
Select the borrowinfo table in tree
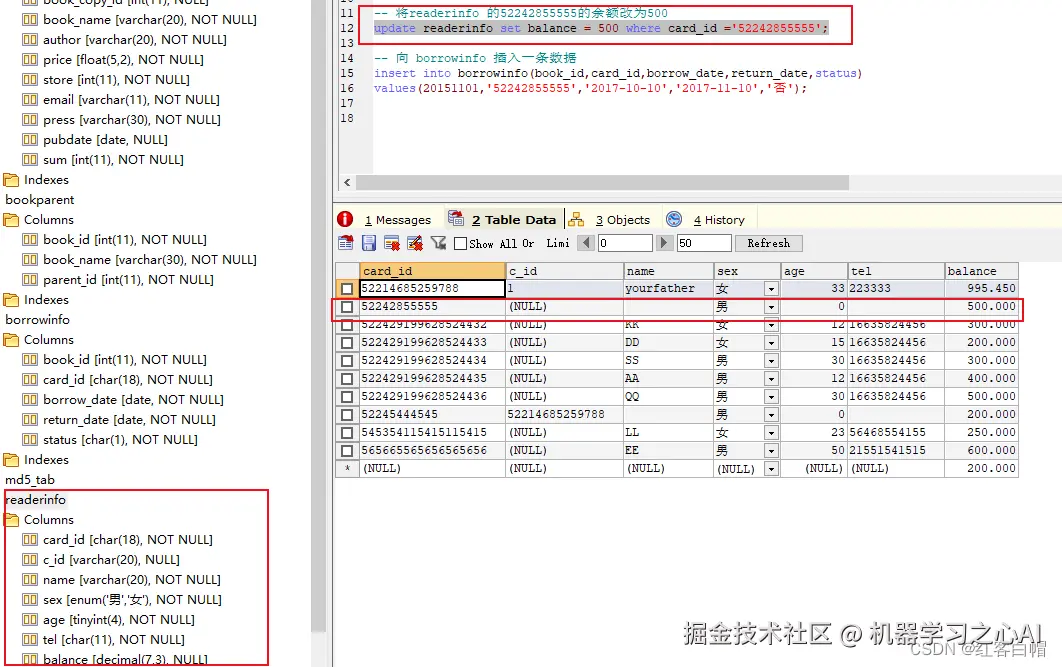coord(37,320)
